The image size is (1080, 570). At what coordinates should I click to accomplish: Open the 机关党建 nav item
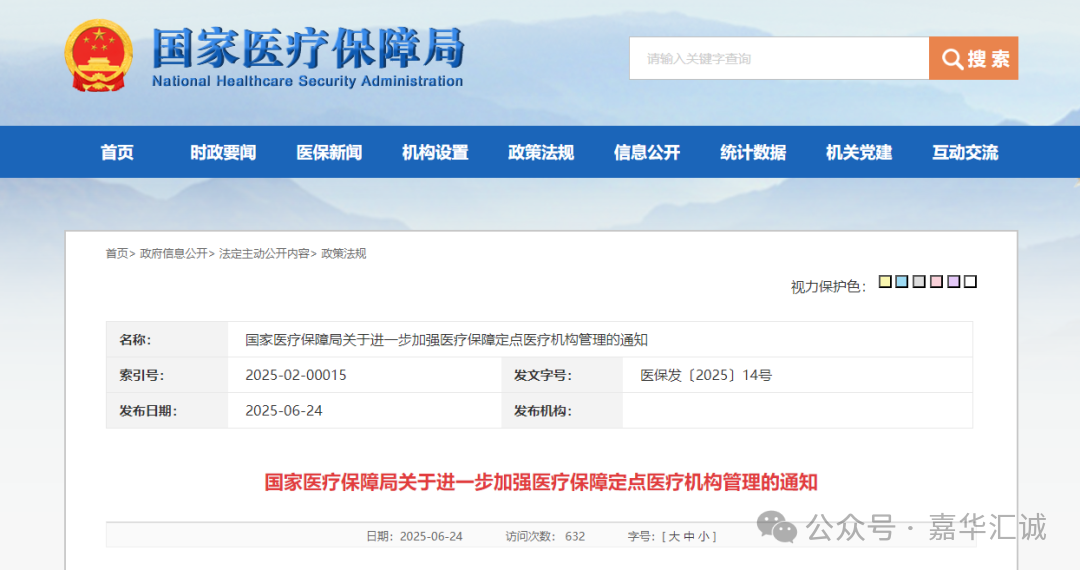click(859, 152)
